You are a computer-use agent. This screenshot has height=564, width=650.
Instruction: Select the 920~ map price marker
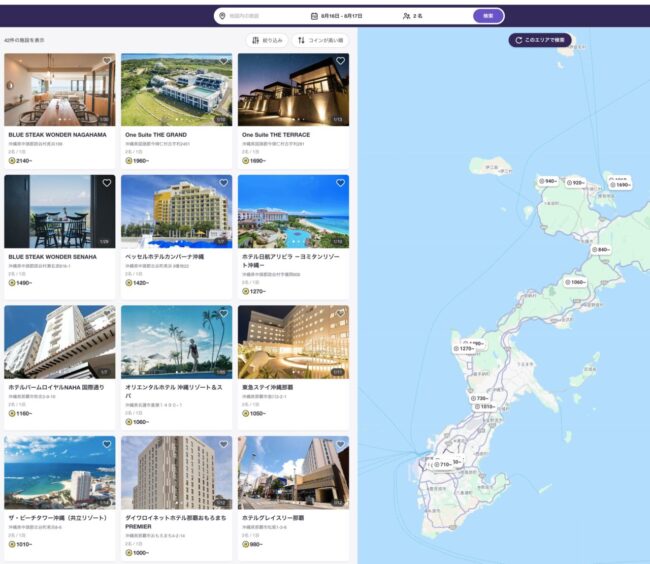coord(576,182)
